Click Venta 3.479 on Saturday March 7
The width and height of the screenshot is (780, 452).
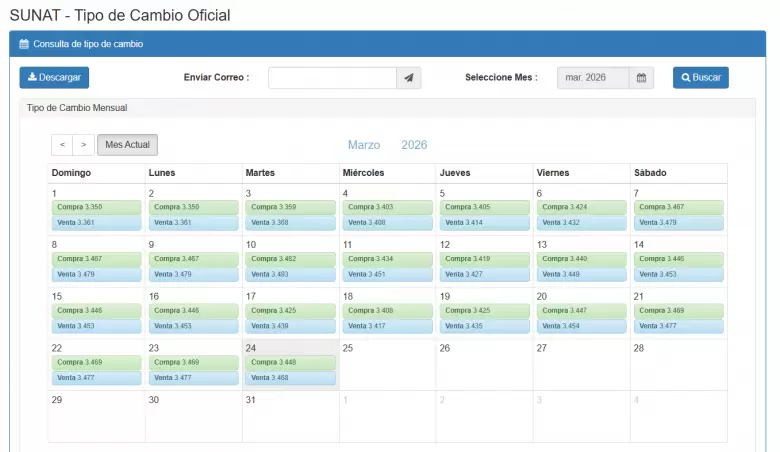[x=678, y=222]
